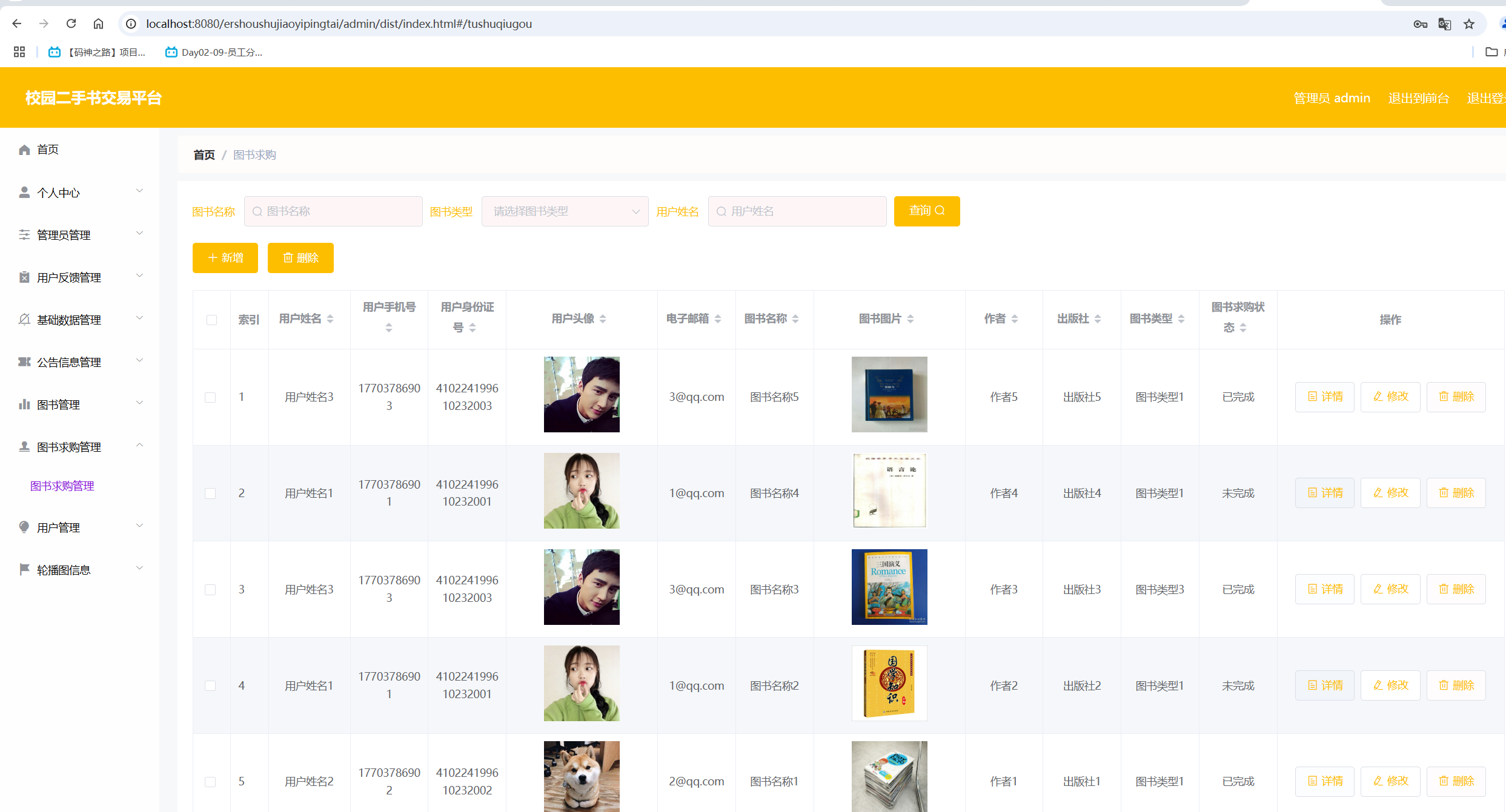Click 详情 on the first table row
The image size is (1506, 812).
pos(1324,397)
